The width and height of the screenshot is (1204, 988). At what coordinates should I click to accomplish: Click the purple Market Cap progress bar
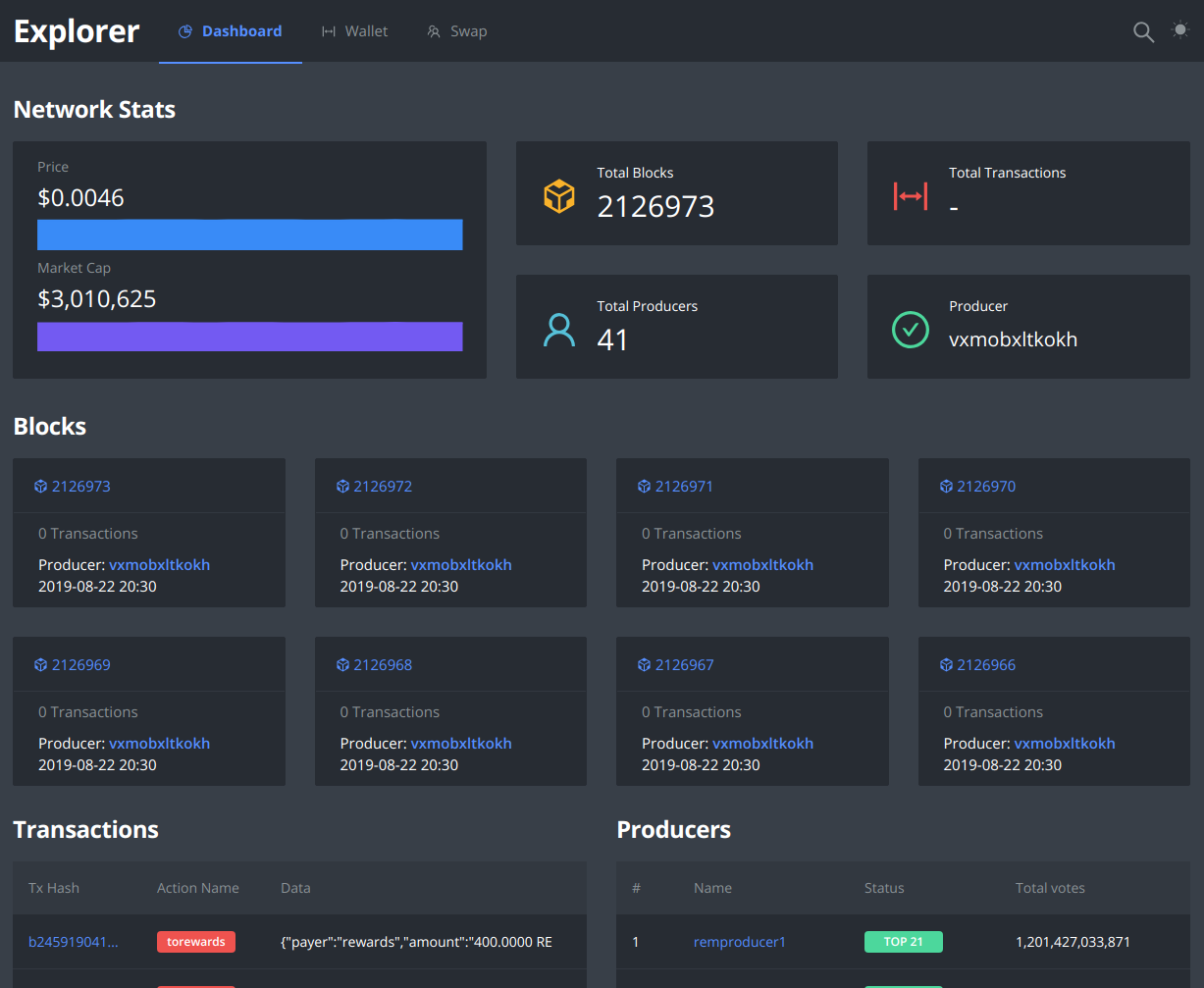250,336
